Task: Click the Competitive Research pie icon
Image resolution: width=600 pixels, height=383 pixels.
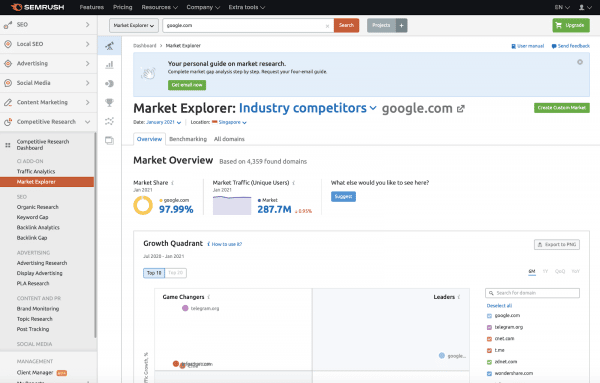Action: pyautogui.click(x=8, y=122)
